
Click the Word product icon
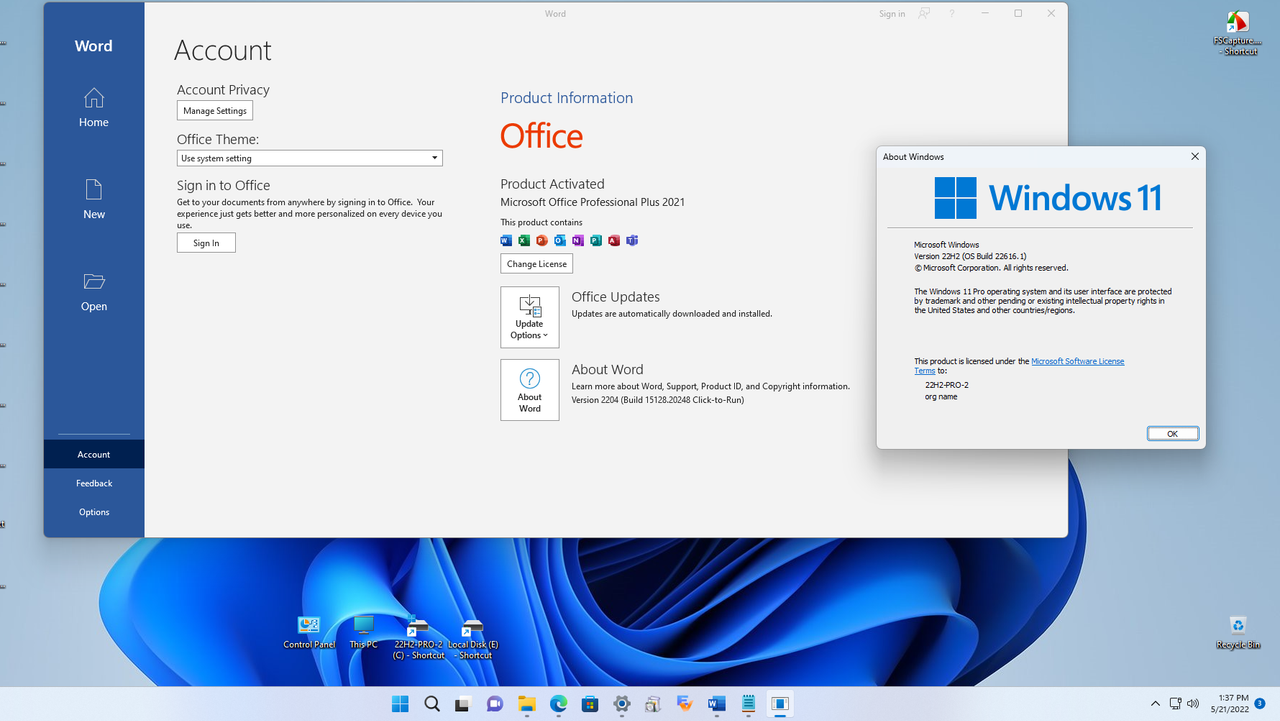[506, 240]
